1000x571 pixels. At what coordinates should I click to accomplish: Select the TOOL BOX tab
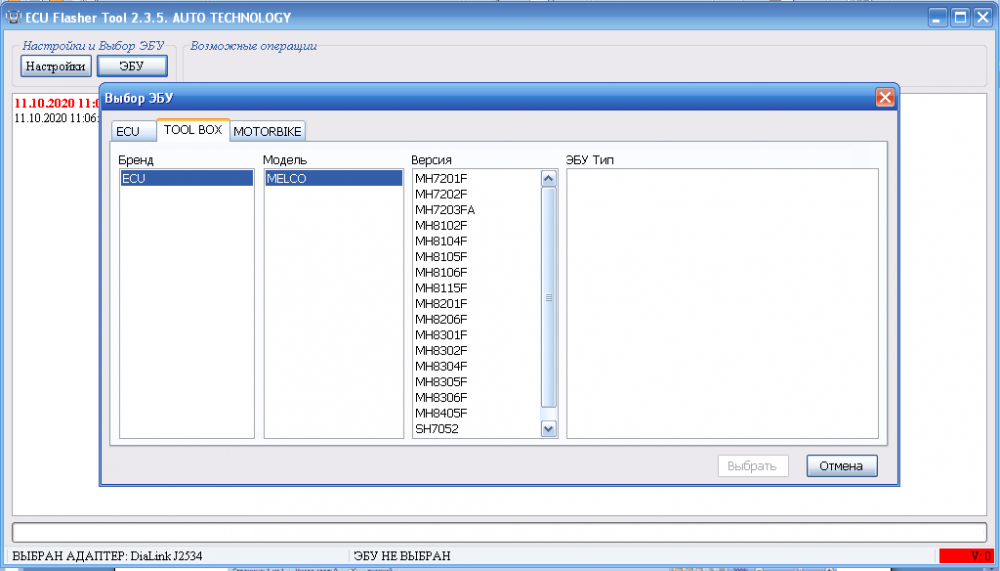[x=193, y=130]
